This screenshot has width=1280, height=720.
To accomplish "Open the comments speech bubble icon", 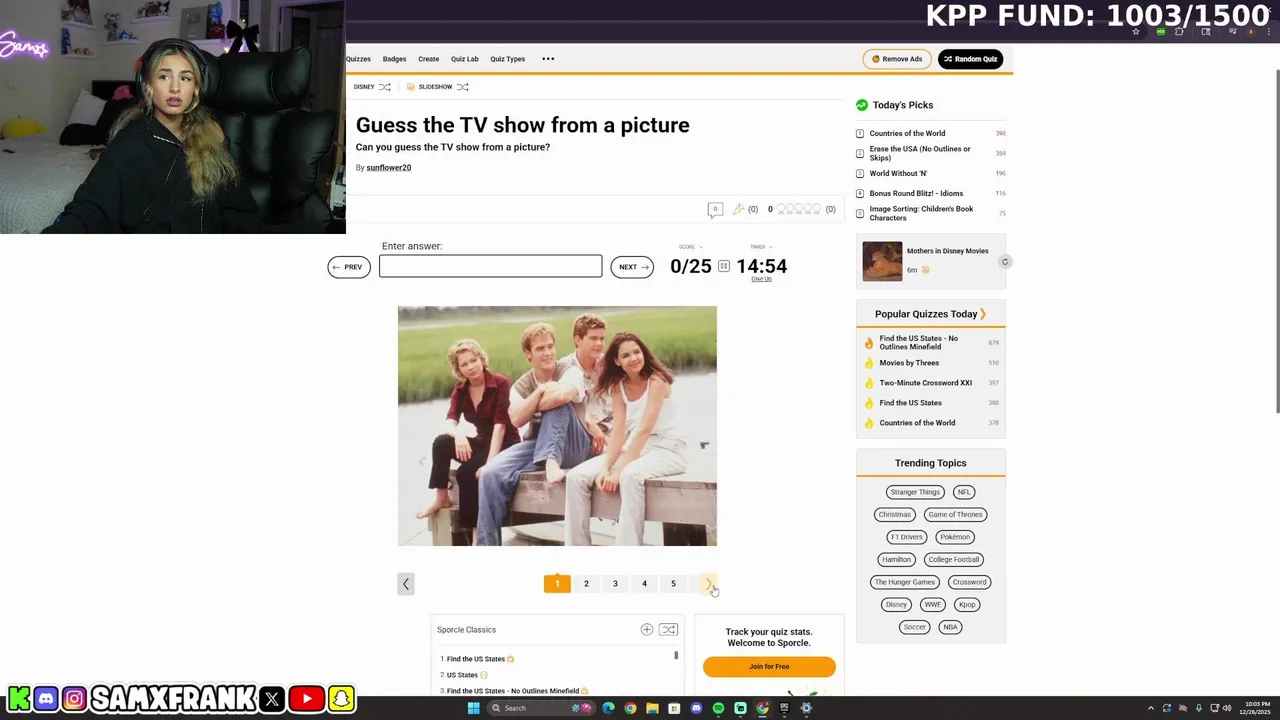I will coord(715,209).
